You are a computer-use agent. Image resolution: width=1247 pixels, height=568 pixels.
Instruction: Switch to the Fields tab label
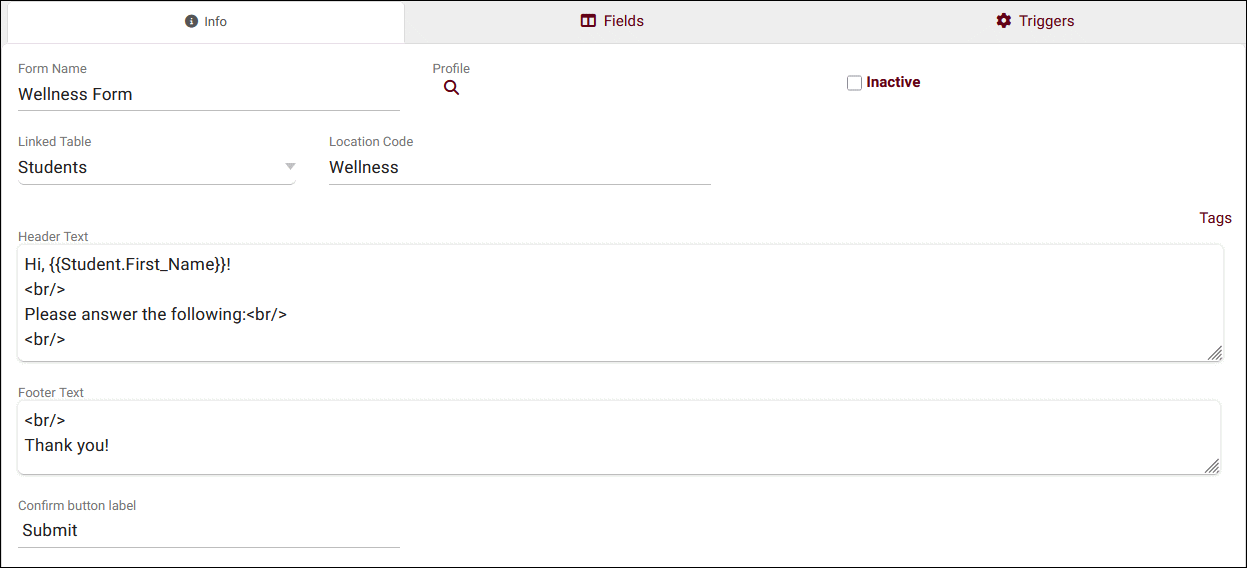click(x=624, y=21)
